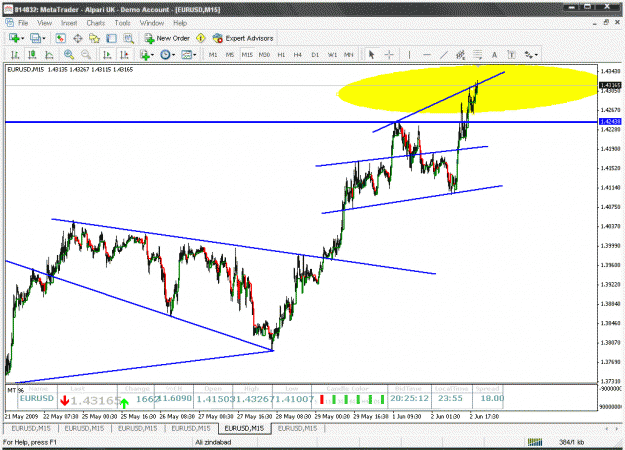625x450 pixels.
Task: Select the active EURUSD,M15 chart tab
Action: [x=244, y=428]
